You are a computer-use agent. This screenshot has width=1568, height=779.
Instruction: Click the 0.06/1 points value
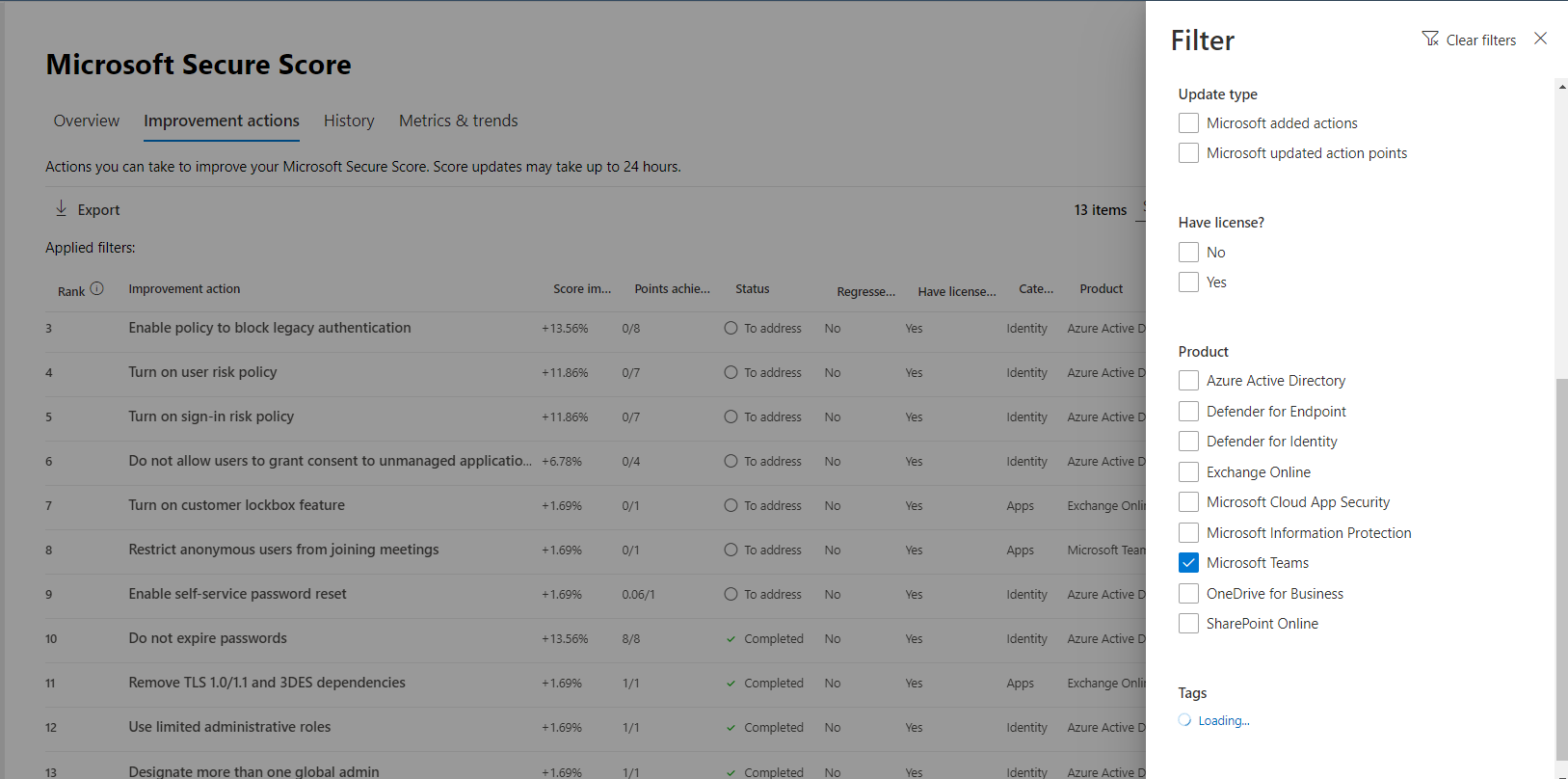coord(638,595)
